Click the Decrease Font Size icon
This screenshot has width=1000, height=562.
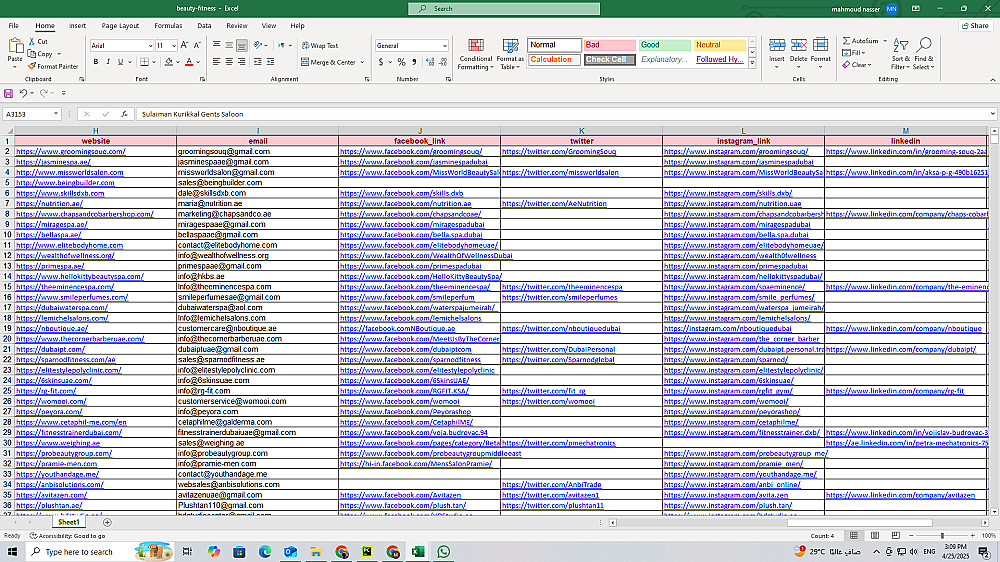click(x=197, y=45)
